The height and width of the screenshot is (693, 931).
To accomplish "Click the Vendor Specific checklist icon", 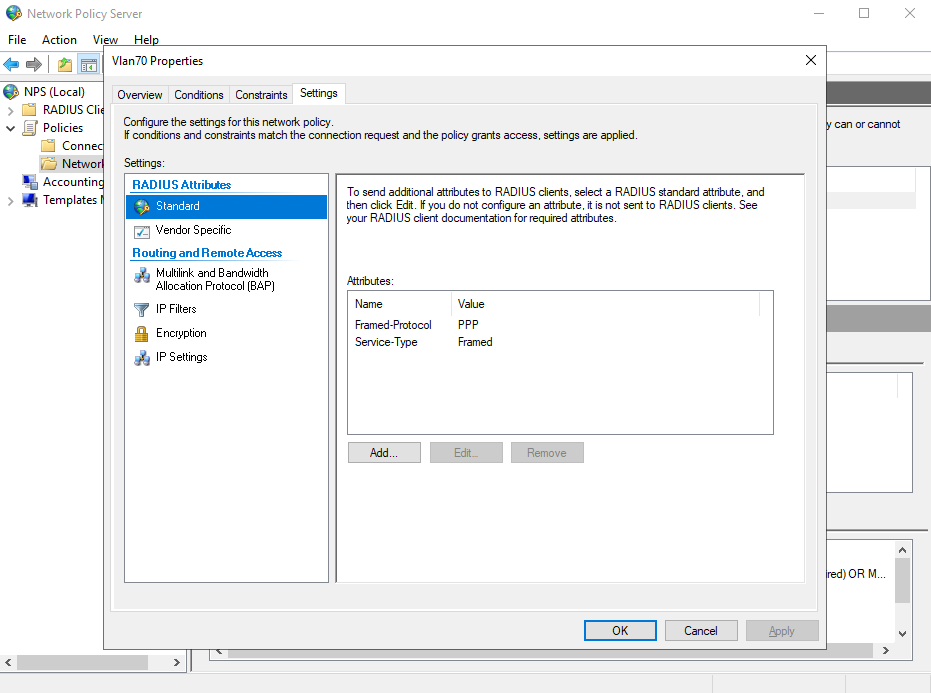I will [x=142, y=231].
